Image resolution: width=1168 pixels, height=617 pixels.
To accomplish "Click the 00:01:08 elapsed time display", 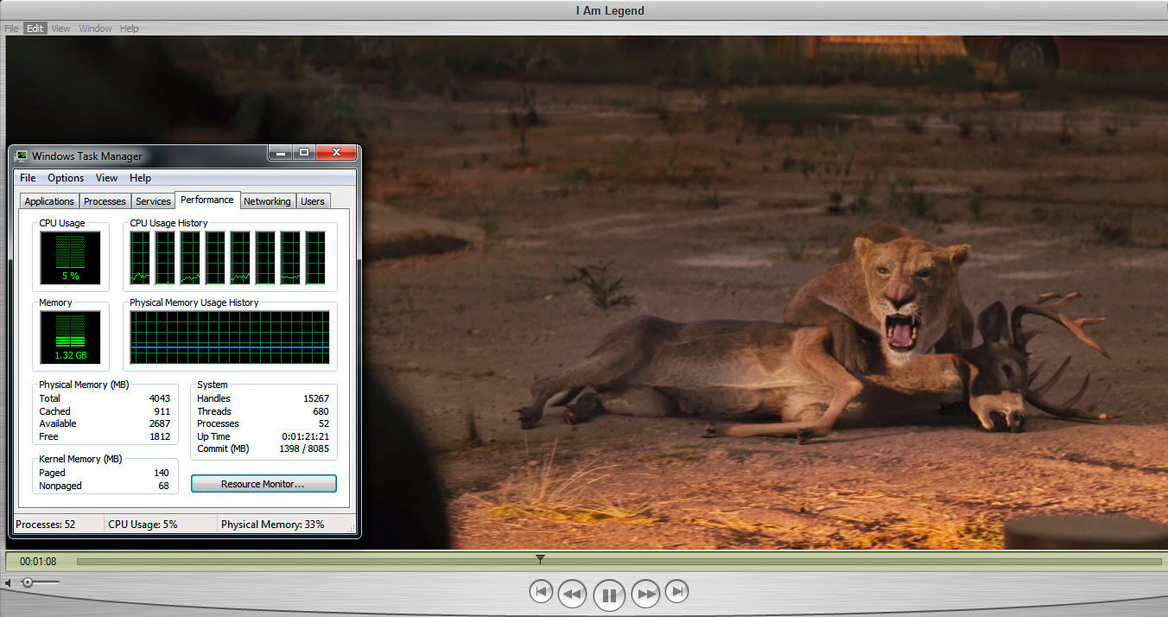I will (x=38, y=561).
